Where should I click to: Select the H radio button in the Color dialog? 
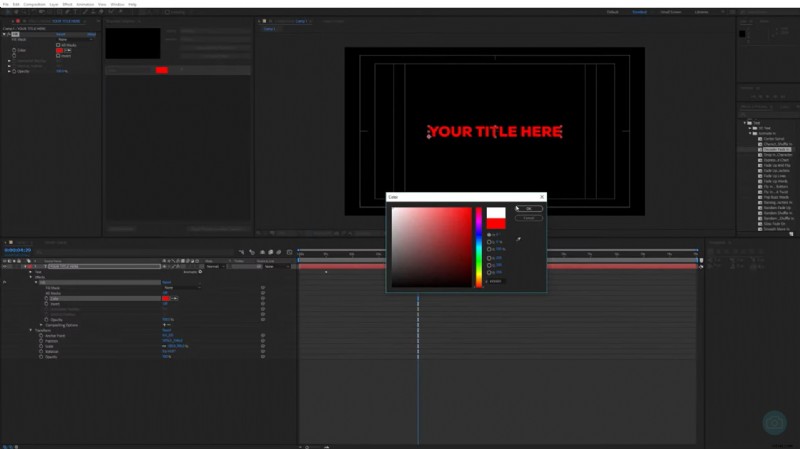pos(489,235)
